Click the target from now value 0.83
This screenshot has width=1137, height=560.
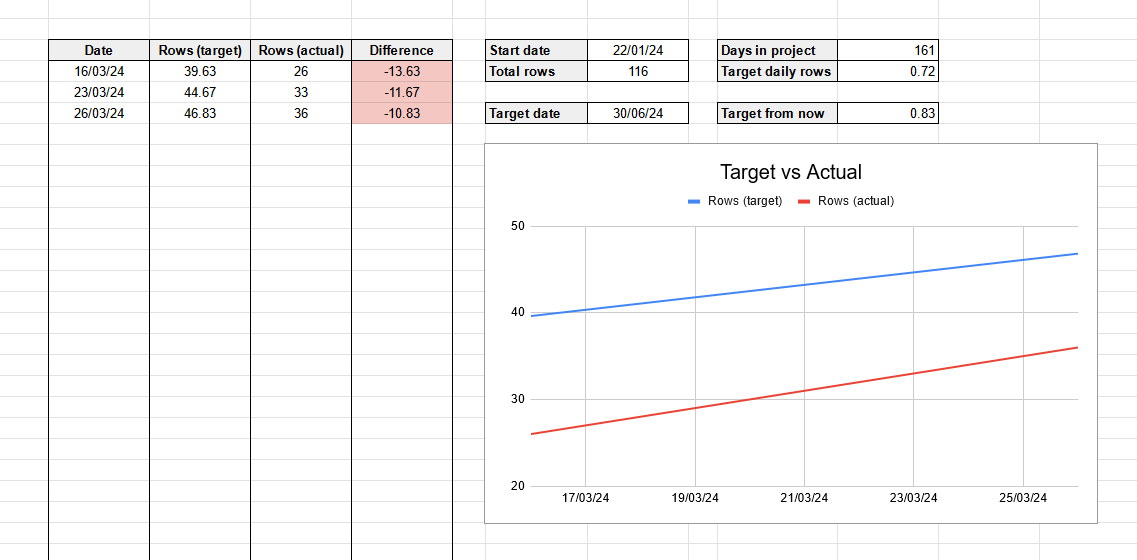click(888, 114)
